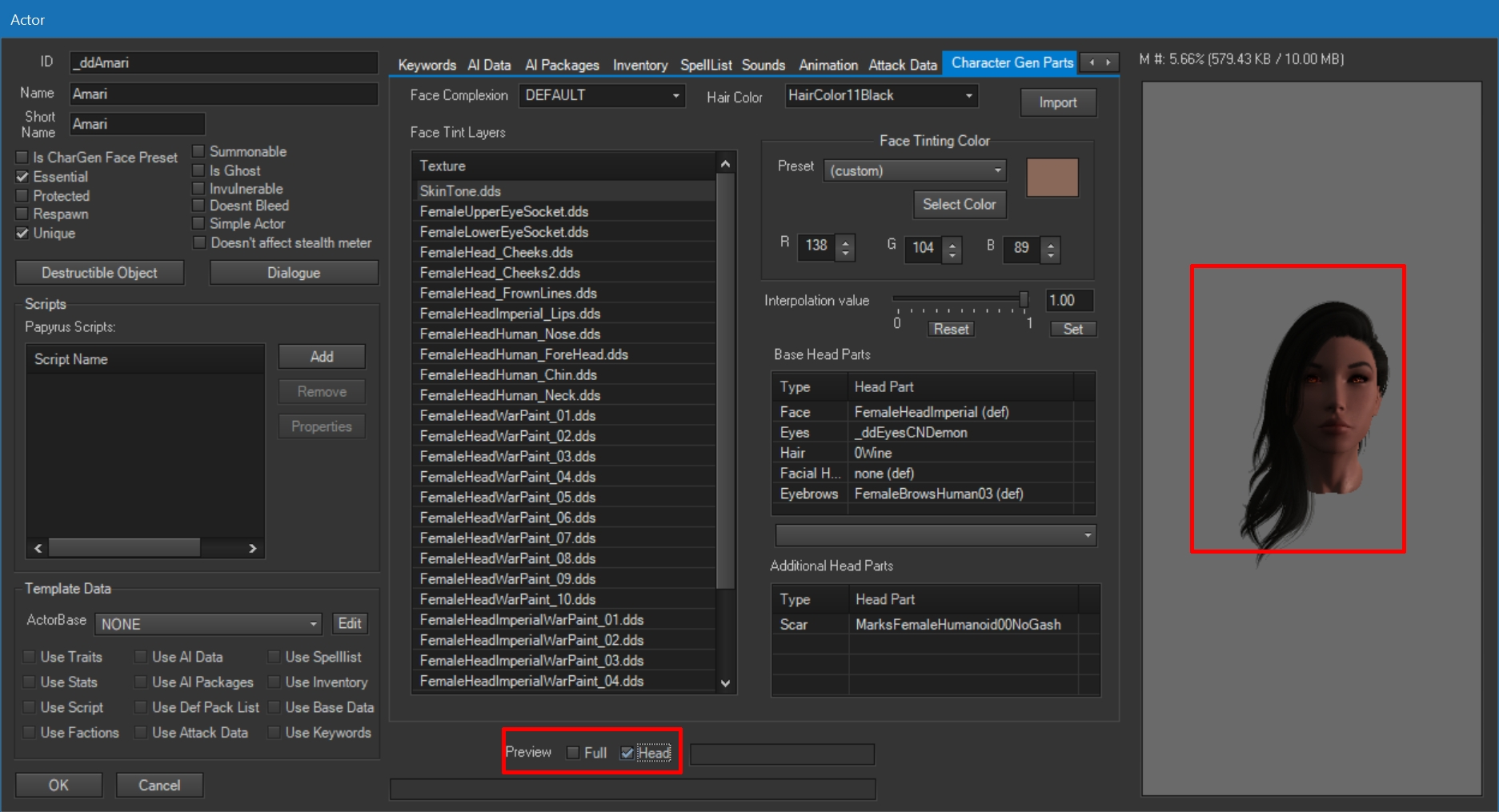1499x812 pixels.
Task: Open the Destructible Object dialog
Action: pos(99,273)
